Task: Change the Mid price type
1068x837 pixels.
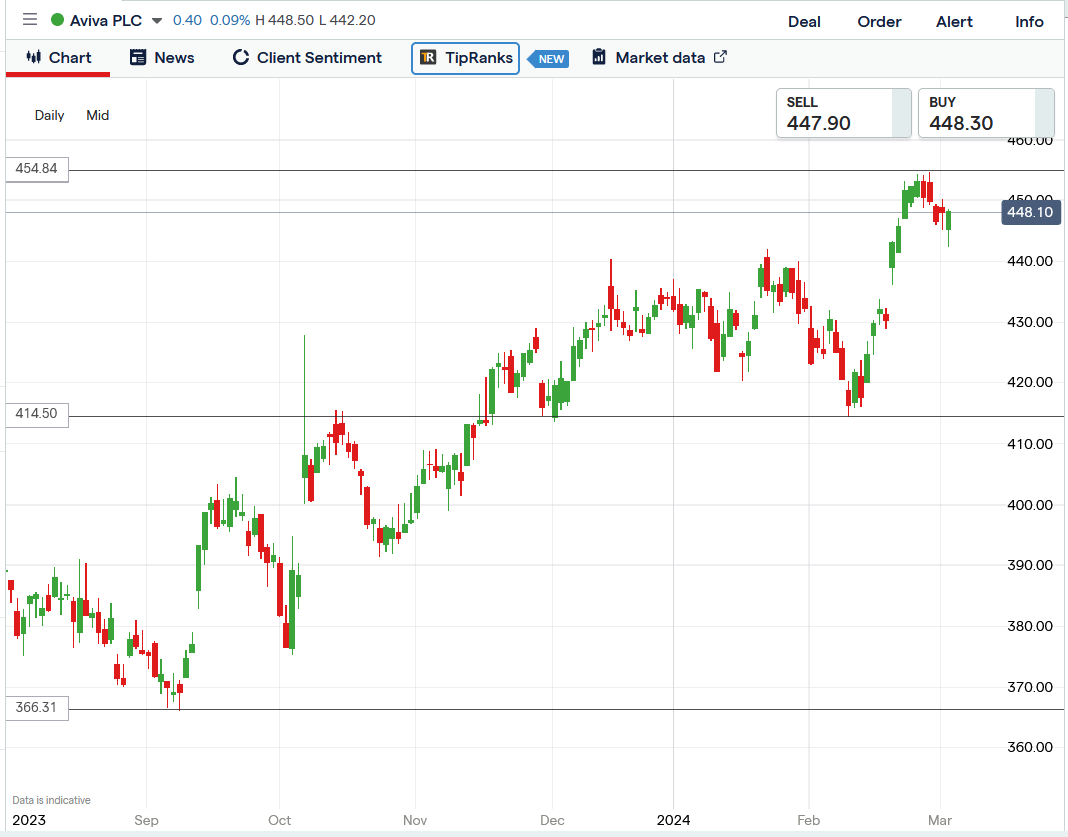Action: point(97,115)
